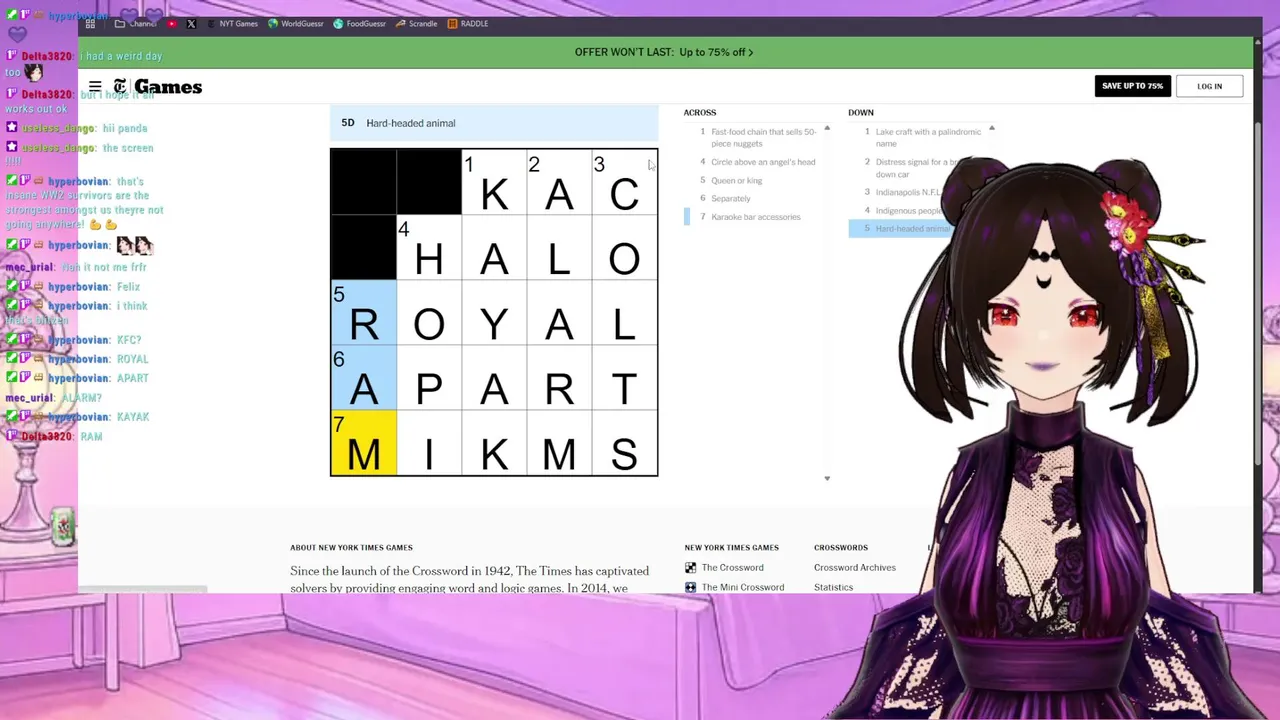Screen dimensions: 1280x720
Task: Click the ACROSS clue list heading
Action: click(700, 113)
